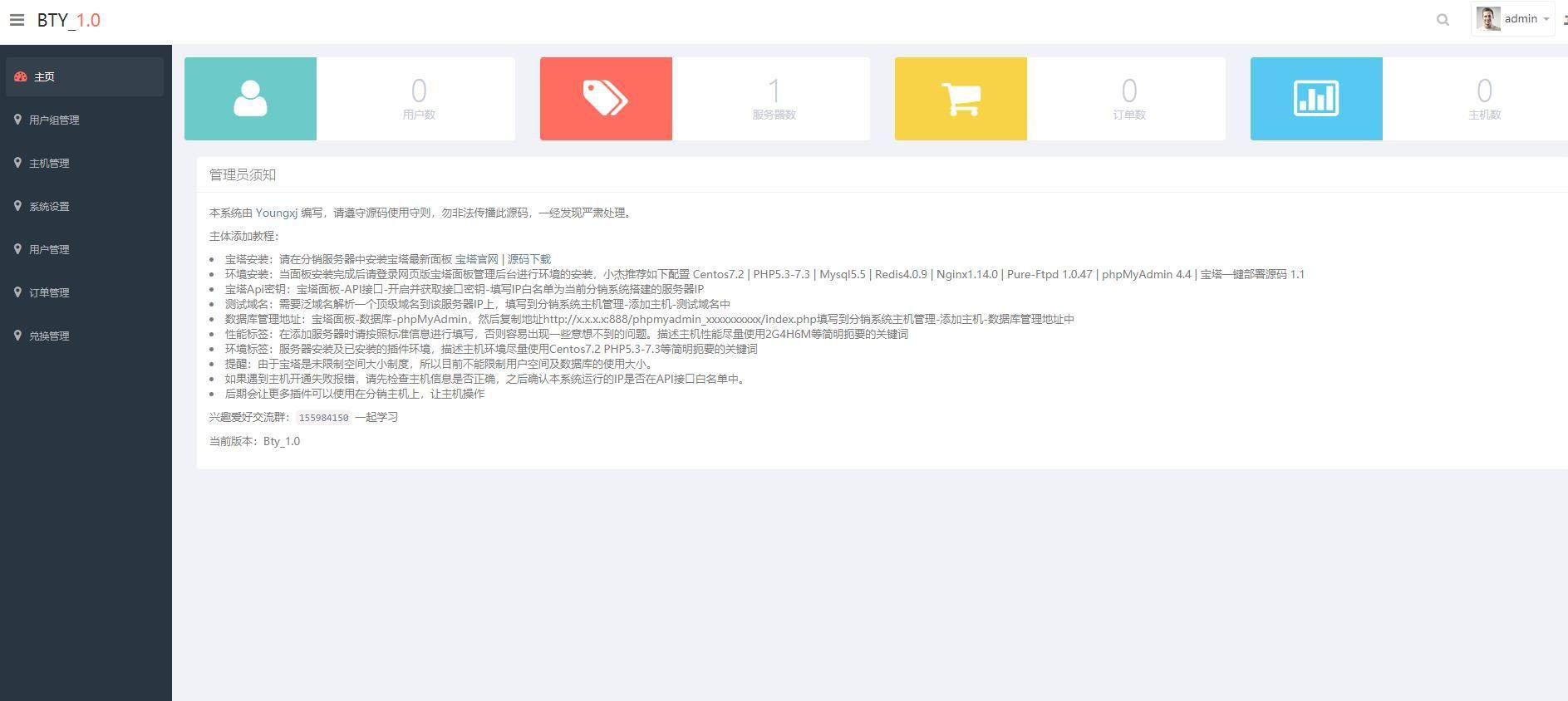
Task: Open the Youngxj author link
Action: coord(277,213)
